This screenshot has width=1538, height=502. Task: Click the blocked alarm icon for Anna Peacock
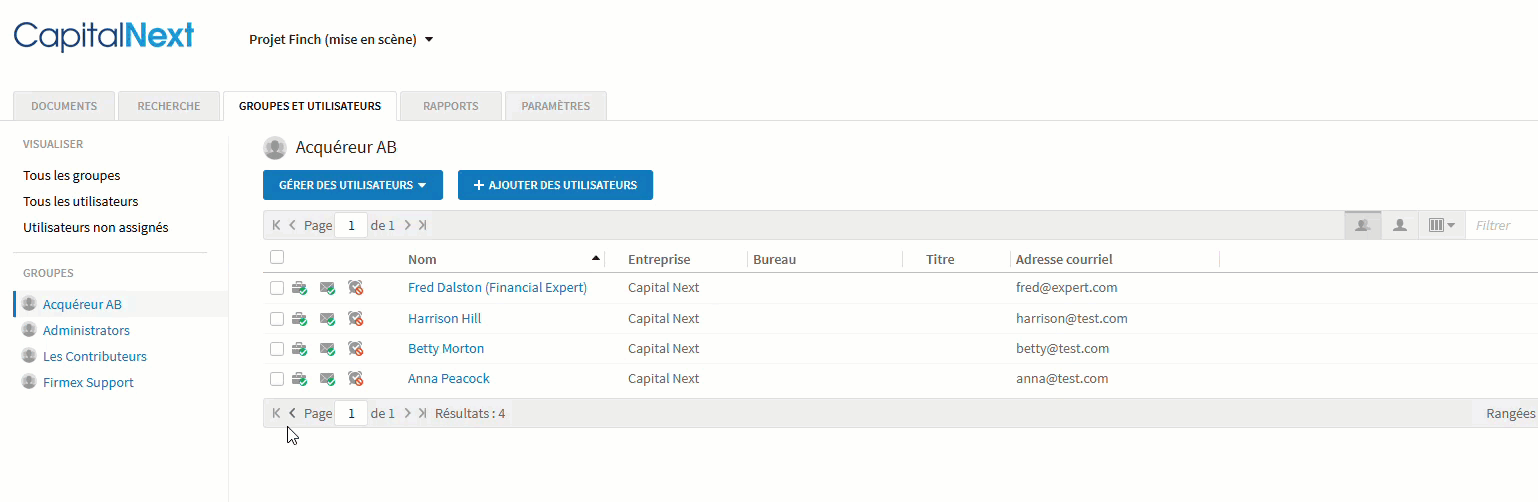pyautogui.click(x=355, y=379)
